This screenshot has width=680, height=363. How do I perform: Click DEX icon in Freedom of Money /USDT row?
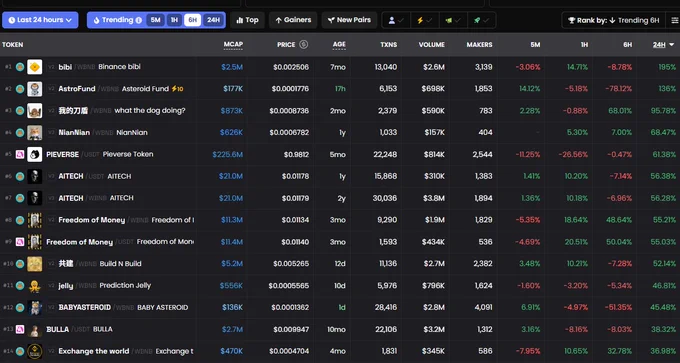pos(20,242)
